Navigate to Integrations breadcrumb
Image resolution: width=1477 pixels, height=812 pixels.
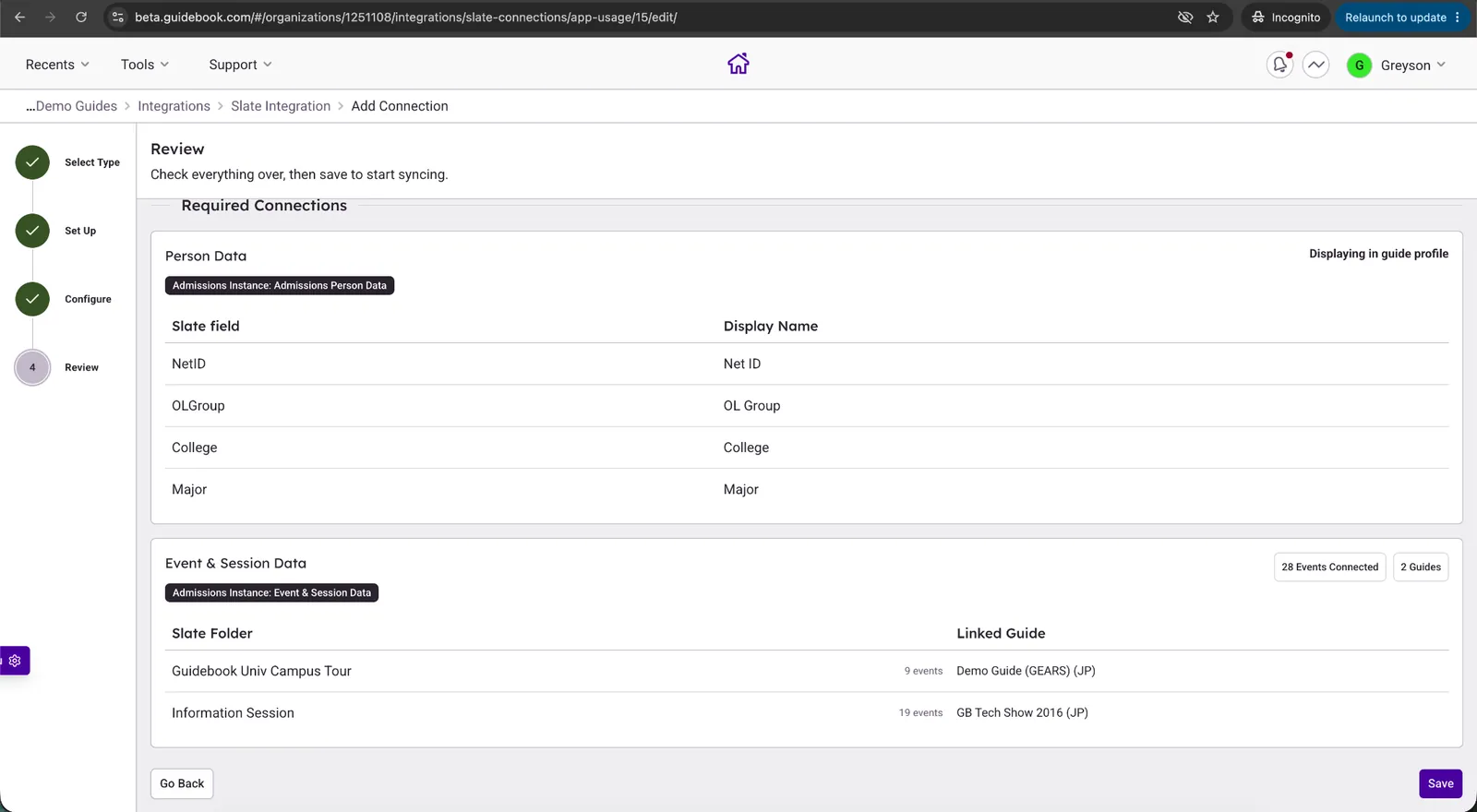pos(174,106)
